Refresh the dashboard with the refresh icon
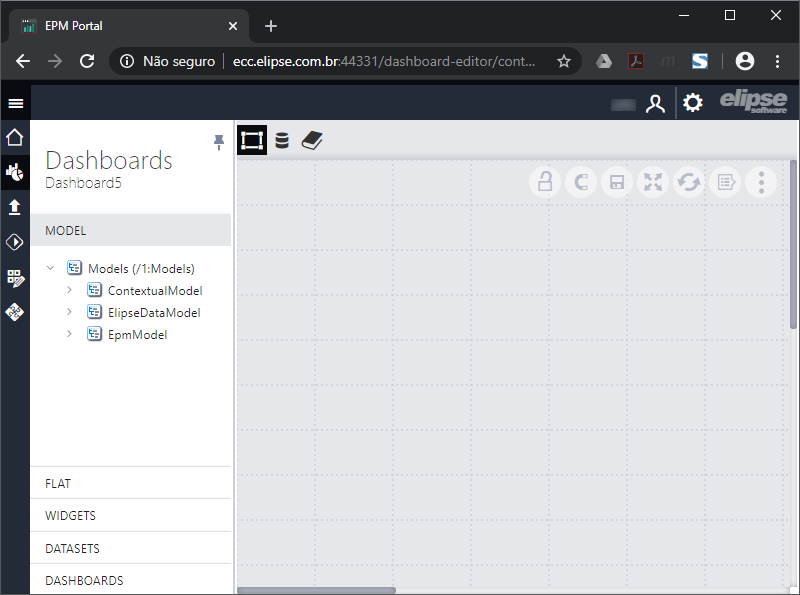Image resolution: width=800 pixels, height=595 pixels. tap(689, 182)
